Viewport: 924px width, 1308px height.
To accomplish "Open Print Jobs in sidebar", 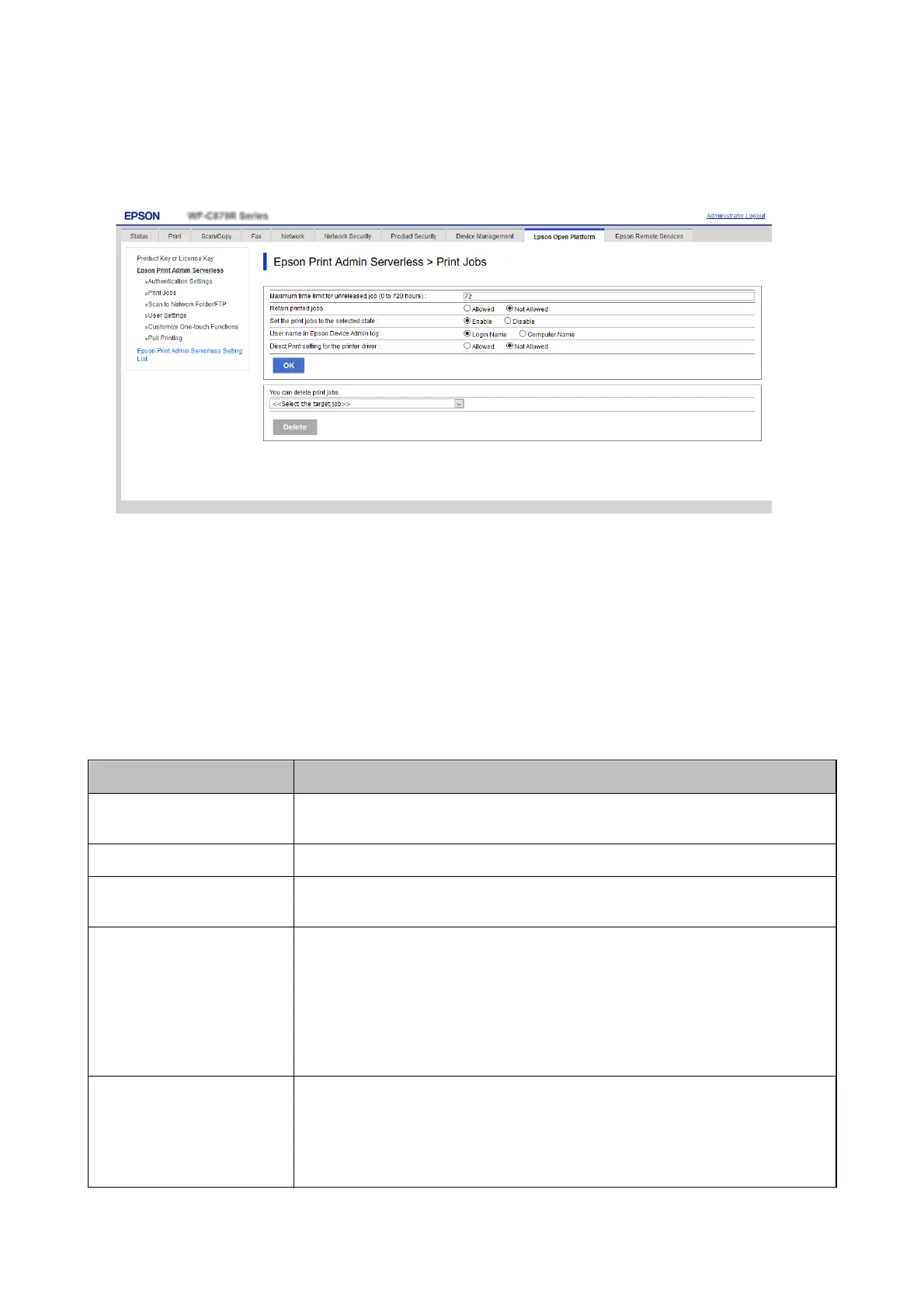I will (x=161, y=293).
